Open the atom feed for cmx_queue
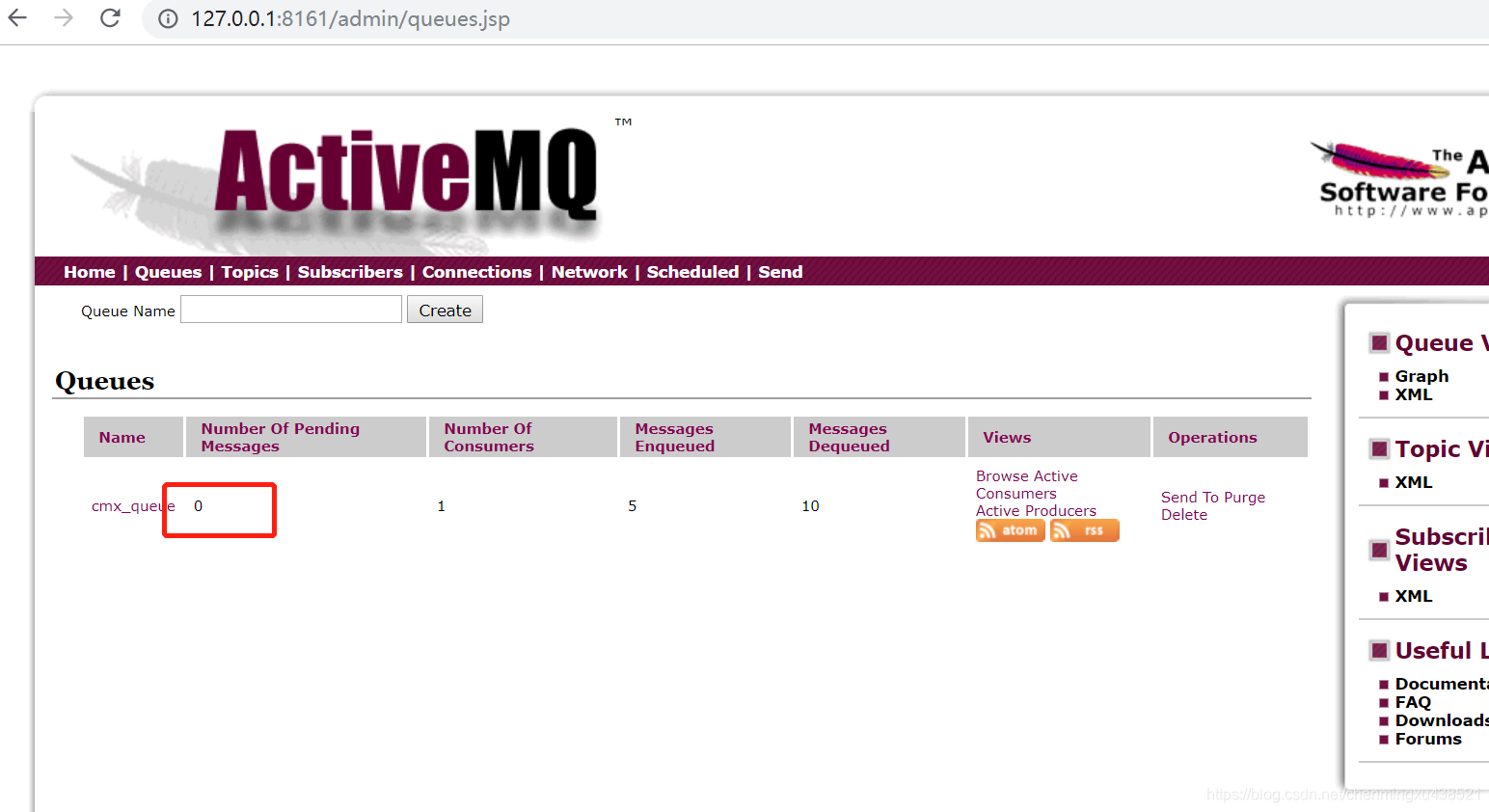This screenshot has height=812, width=1489. (x=1010, y=530)
